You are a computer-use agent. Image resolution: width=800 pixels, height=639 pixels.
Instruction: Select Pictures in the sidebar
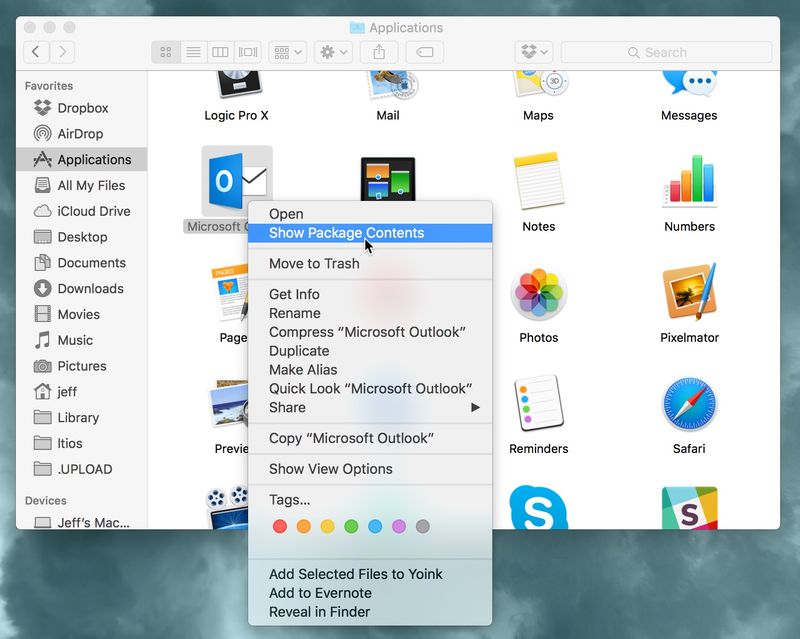coord(82,366)
